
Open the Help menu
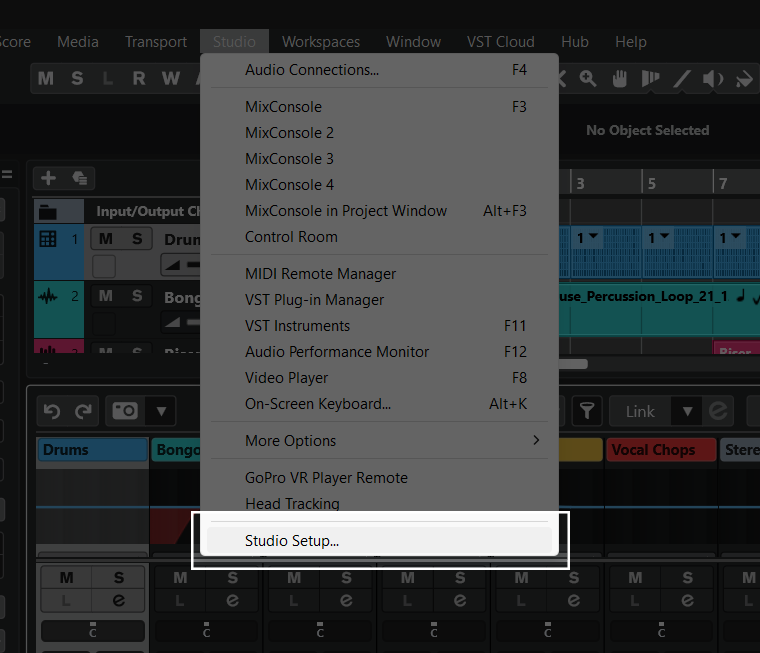630,42
